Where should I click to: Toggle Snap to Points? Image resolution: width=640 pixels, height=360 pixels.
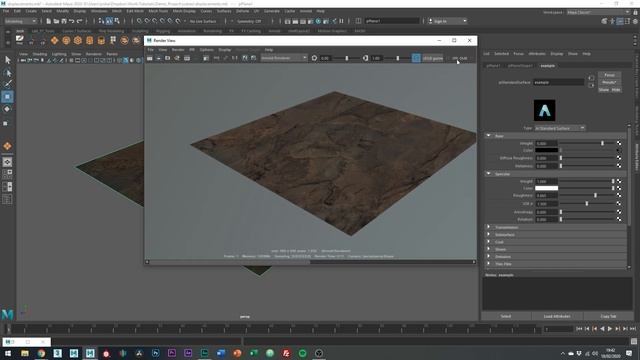155,21
